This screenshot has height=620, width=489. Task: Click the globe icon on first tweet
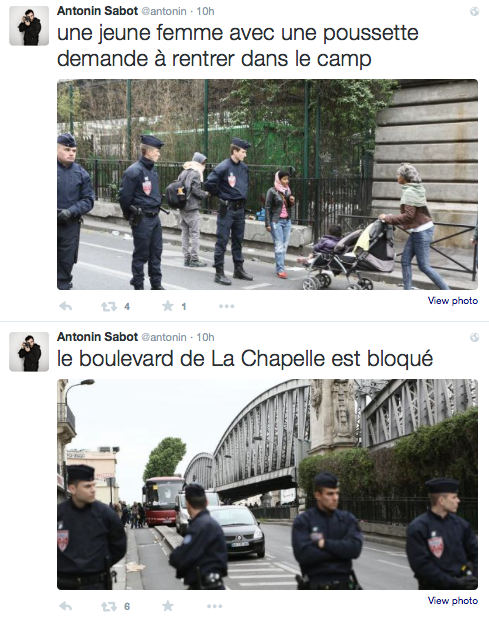pyautogui.click(x=474, y=11)
